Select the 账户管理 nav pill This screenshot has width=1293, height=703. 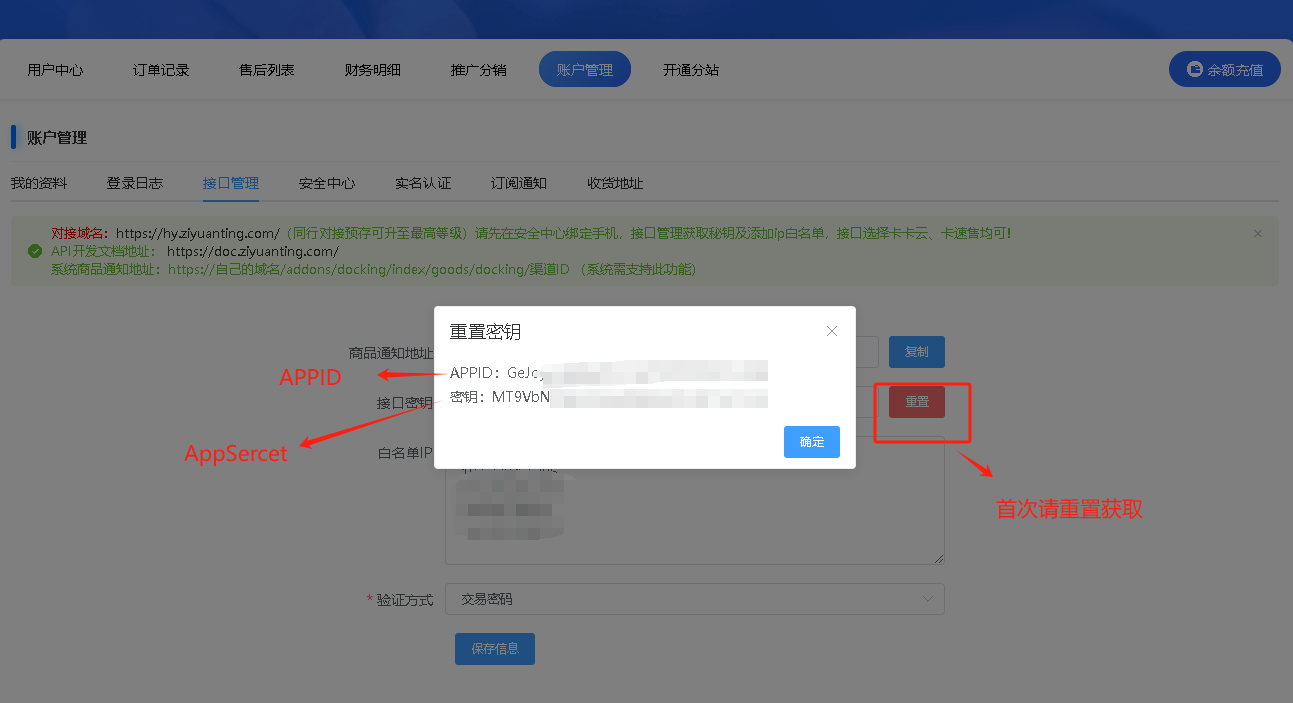585,70
